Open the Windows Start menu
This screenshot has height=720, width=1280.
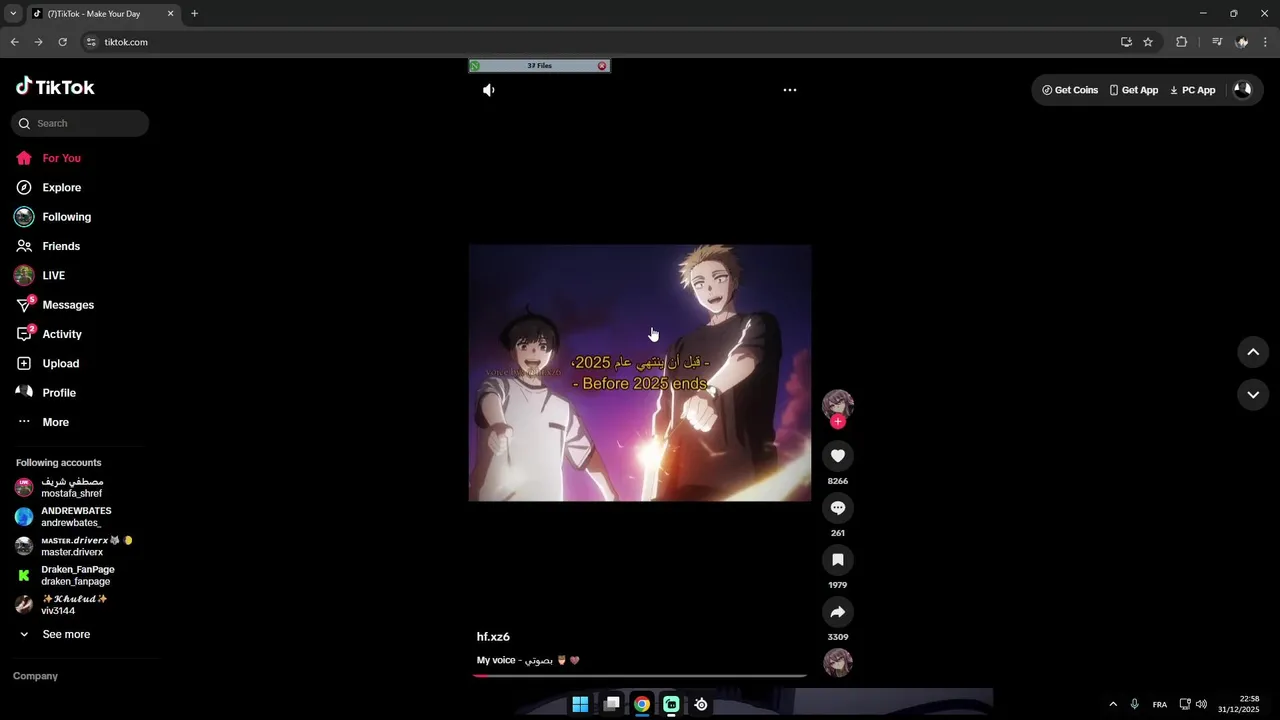[580, 704]
